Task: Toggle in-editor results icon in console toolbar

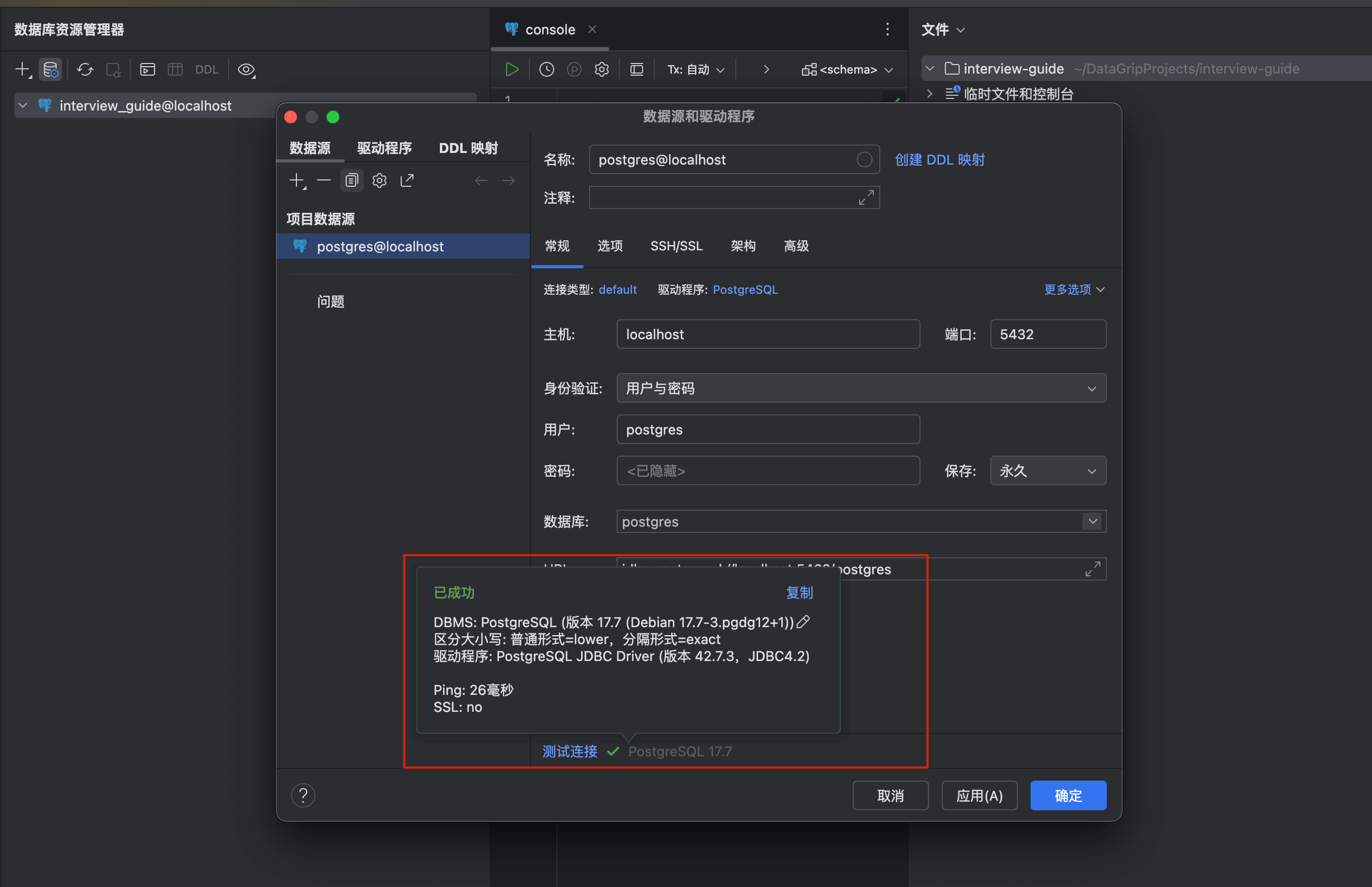Action: [x=636, y=70]
